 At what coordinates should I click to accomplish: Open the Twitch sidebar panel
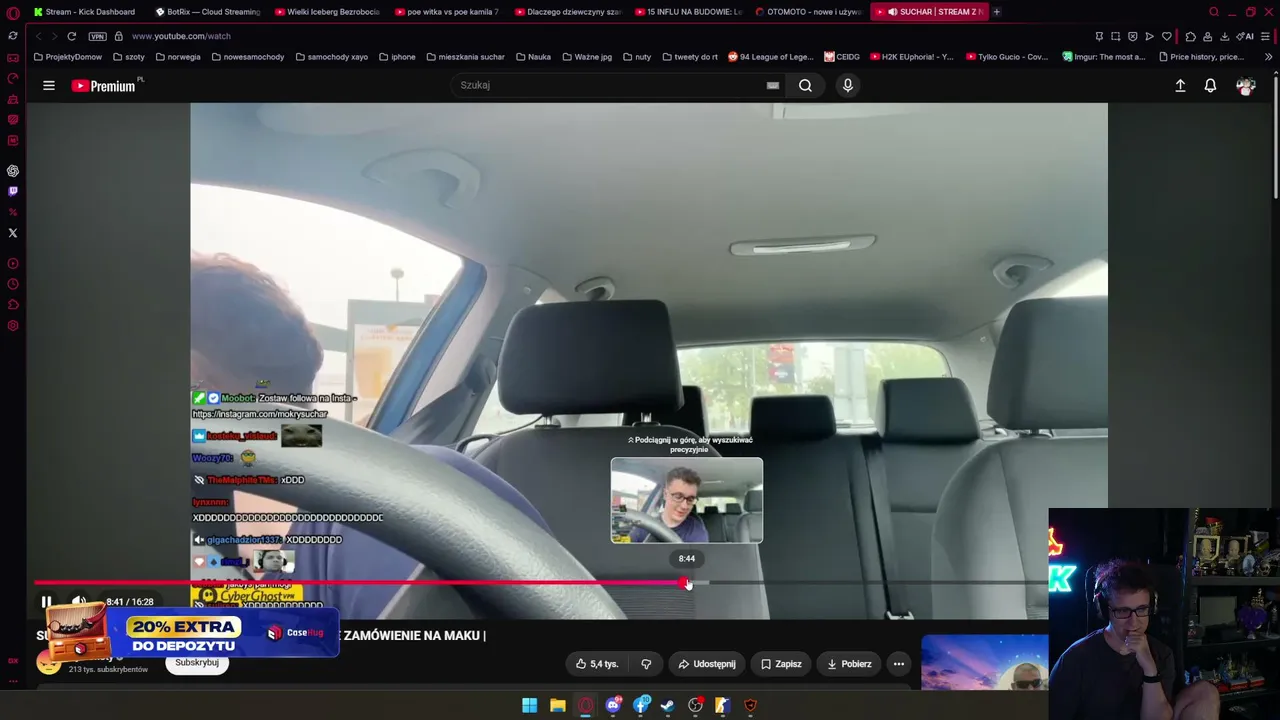tap(13, 191)
